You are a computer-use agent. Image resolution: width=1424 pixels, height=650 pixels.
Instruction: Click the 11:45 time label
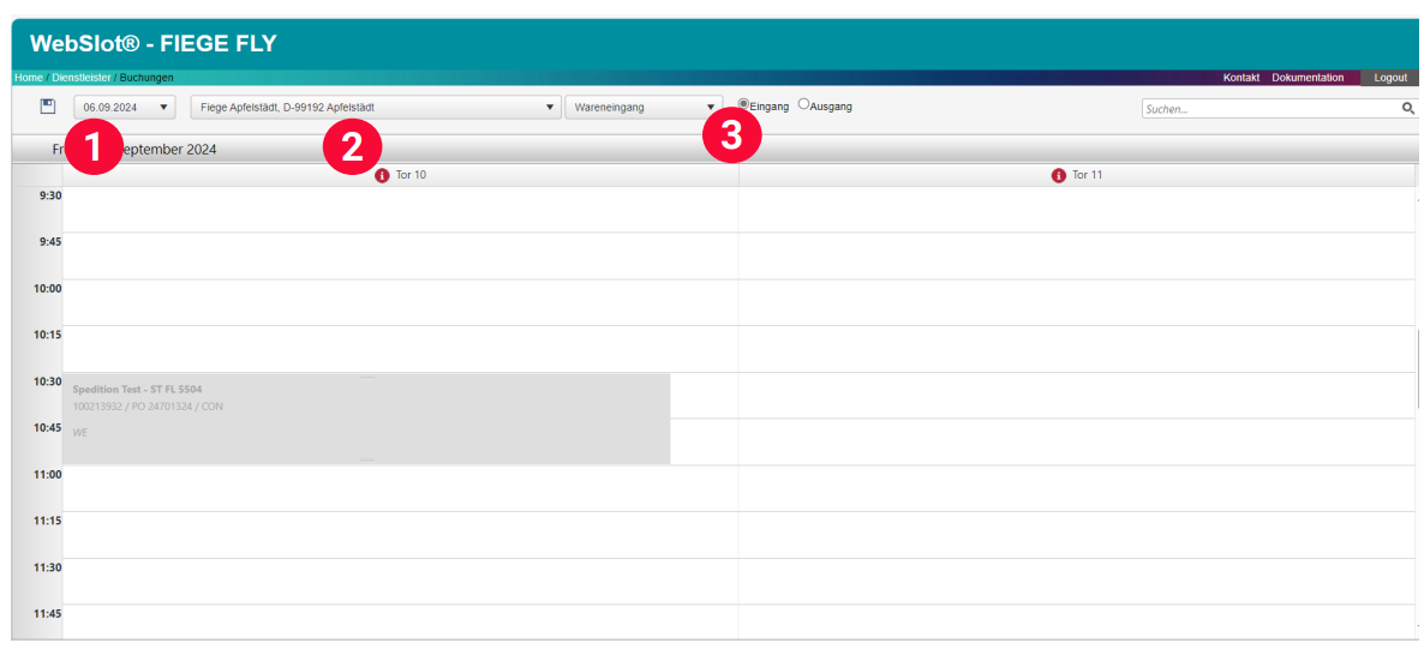tap(48, 613)
